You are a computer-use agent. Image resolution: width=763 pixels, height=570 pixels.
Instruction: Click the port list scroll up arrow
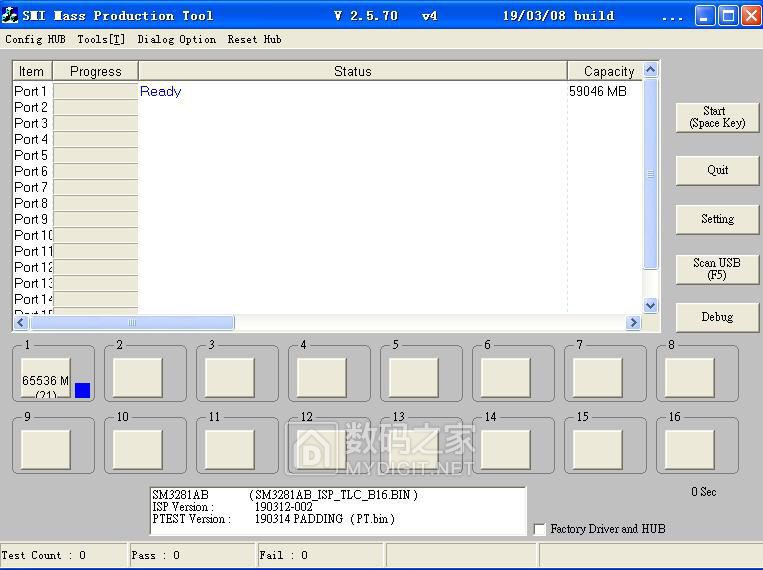(651, 70)
